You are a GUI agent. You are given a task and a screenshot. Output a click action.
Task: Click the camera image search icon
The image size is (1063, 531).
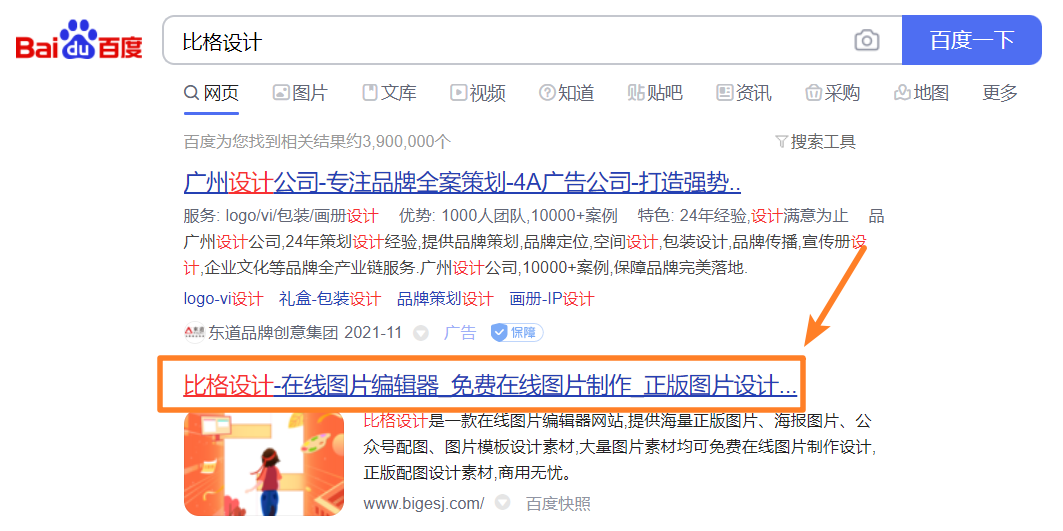point(866,40)
